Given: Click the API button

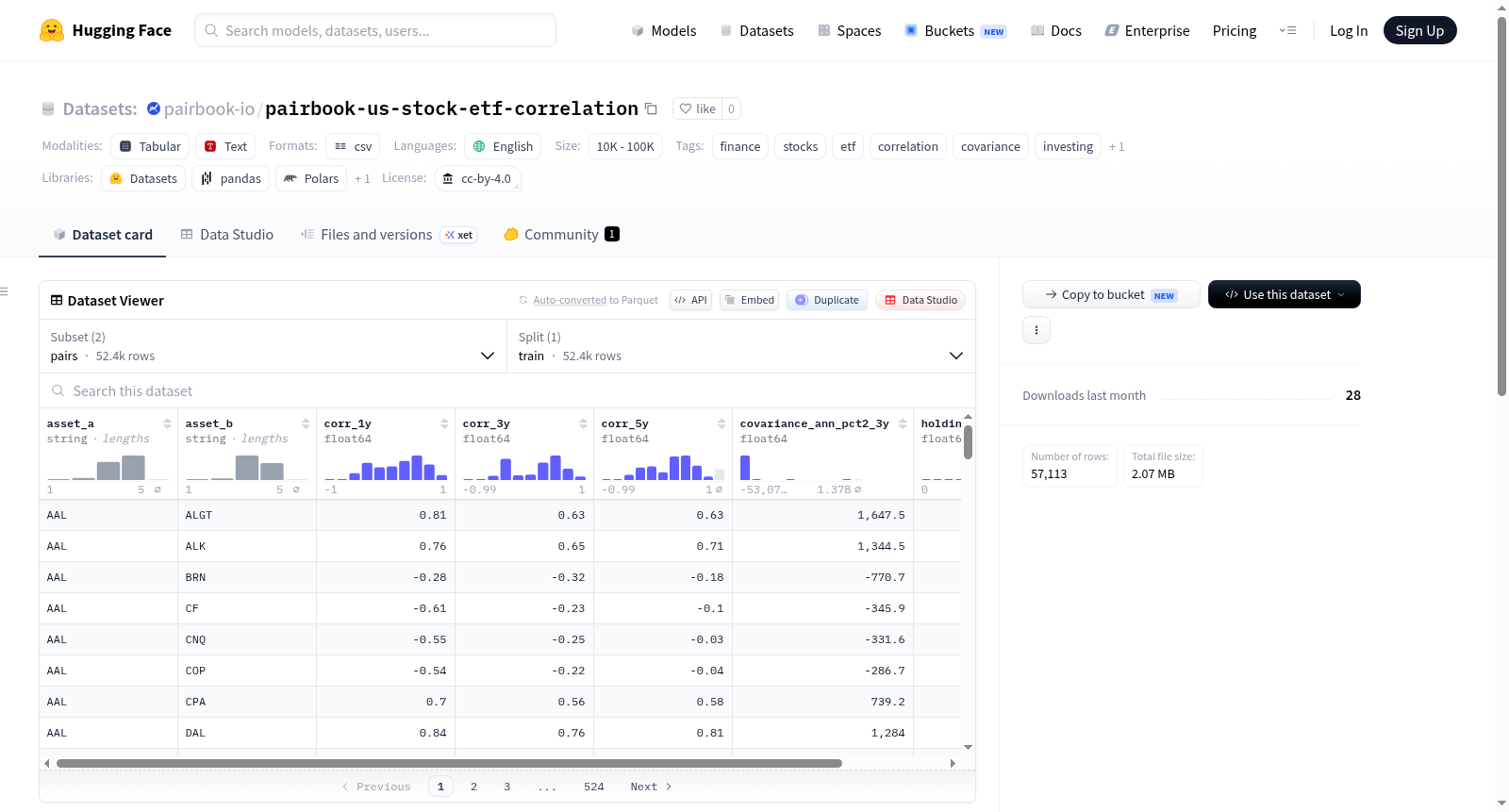Looking at the screenshot, I should point(690,300).
